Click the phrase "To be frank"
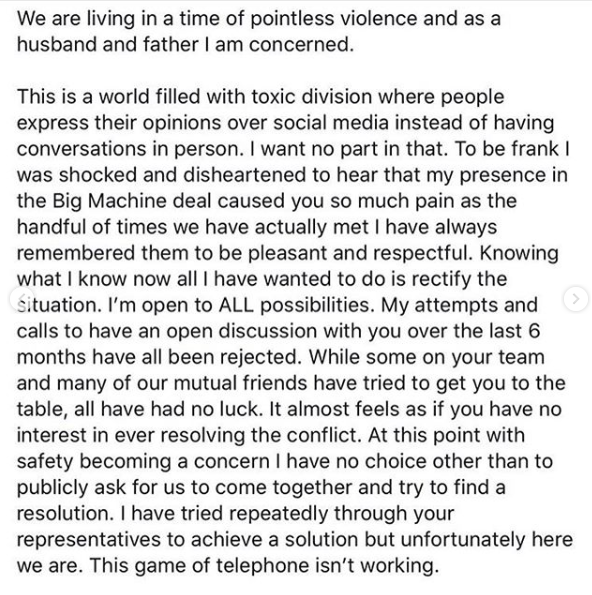The width and height of the screenshot is (592, 595). tap(507, 149)
